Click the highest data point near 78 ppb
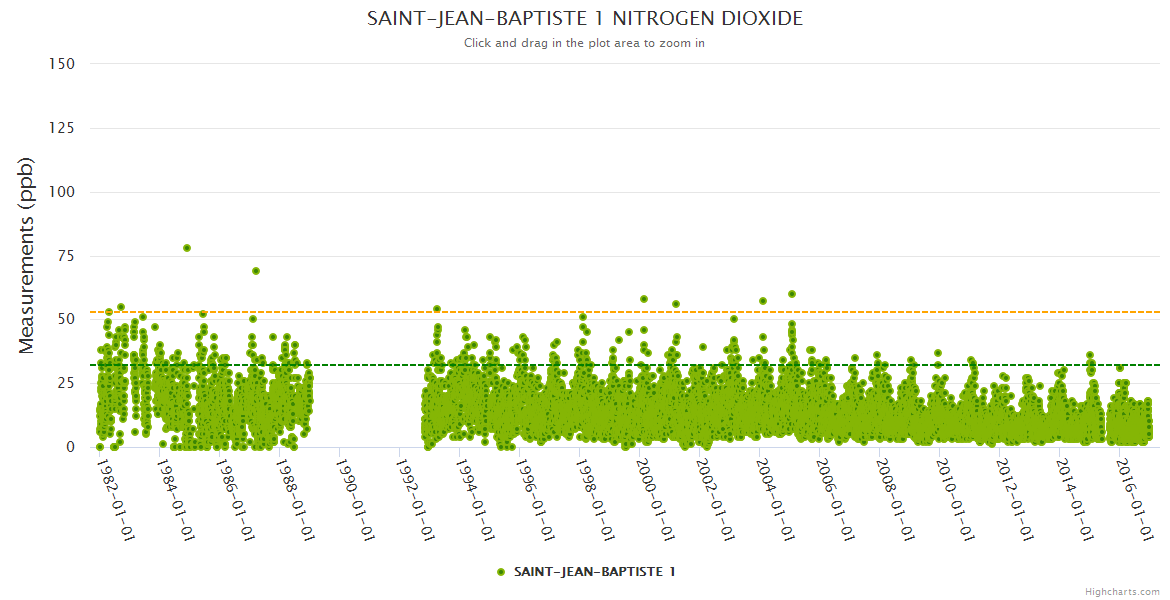 click(187, 248)
